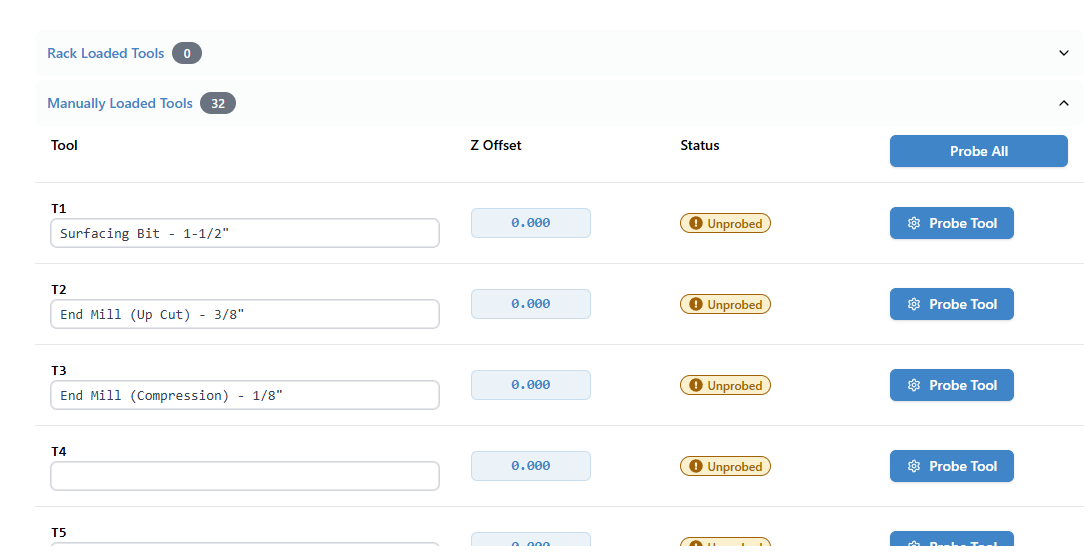Click gear icon on T1 Probe Tool
The width and height of the screenshot is (1087, 560).
click(913, 224)
